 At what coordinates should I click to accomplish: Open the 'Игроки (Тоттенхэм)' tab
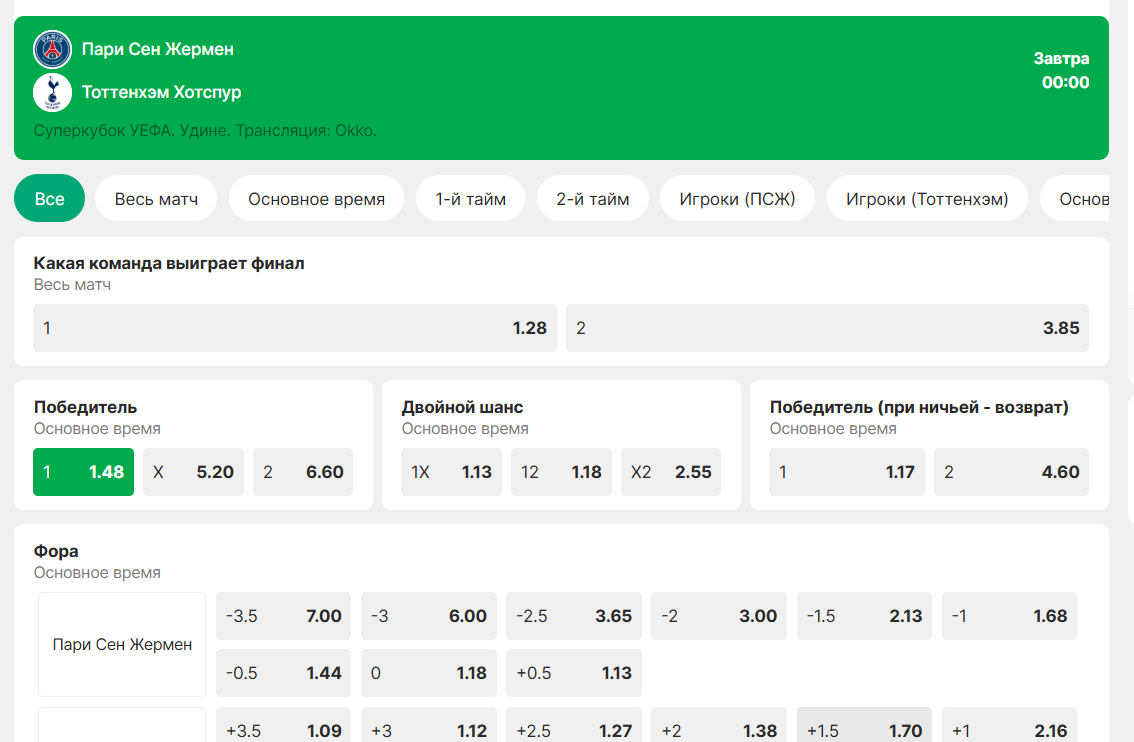[x=927, y=199]
